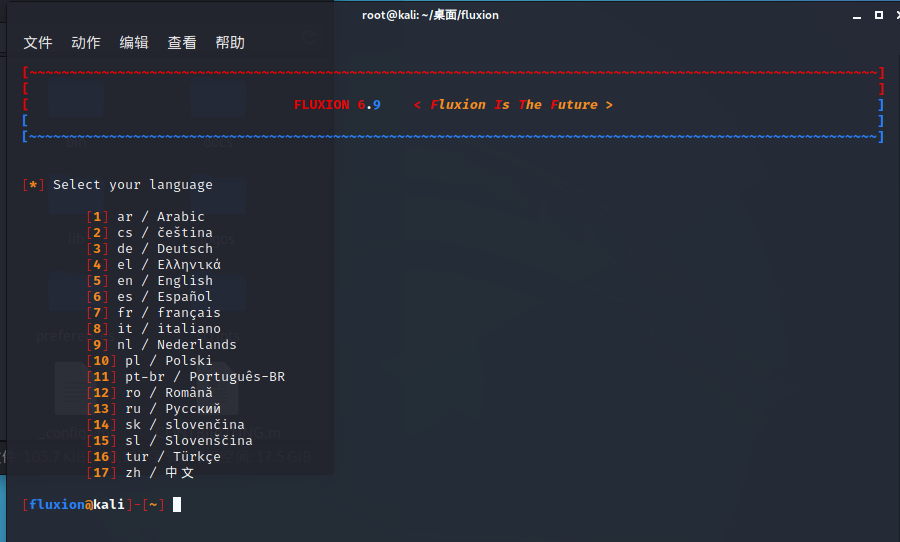Click option 9 'nl / Nederlands'

pyautogui.click(x=161, y=344)
